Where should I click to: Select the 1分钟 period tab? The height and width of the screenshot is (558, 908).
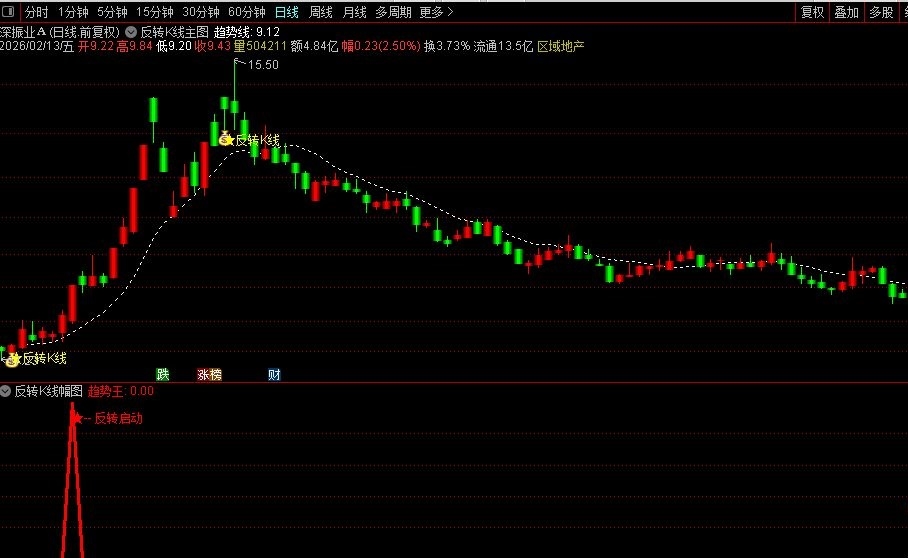click(x=73, y=12)
